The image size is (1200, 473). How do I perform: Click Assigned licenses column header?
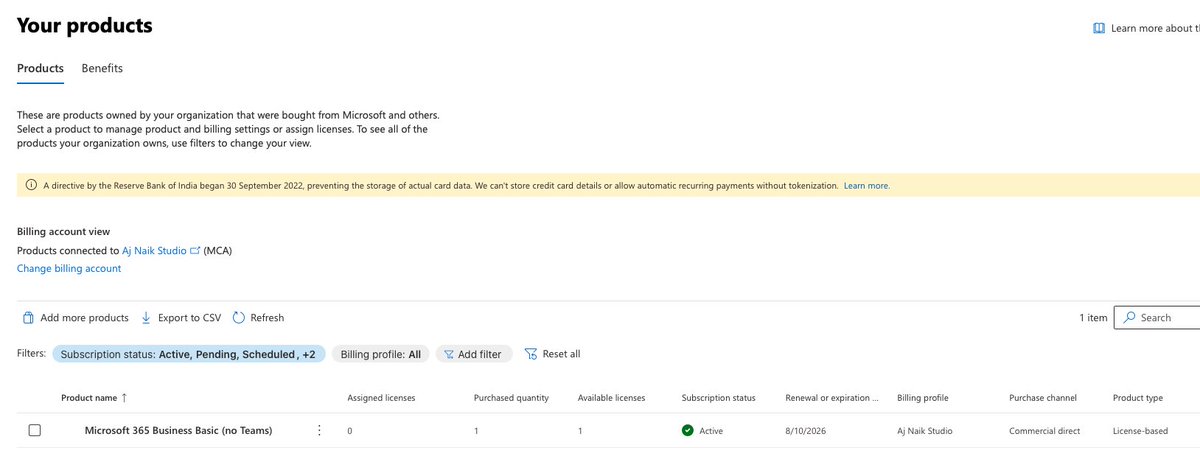pyautogui.click(x=381, y=397)
